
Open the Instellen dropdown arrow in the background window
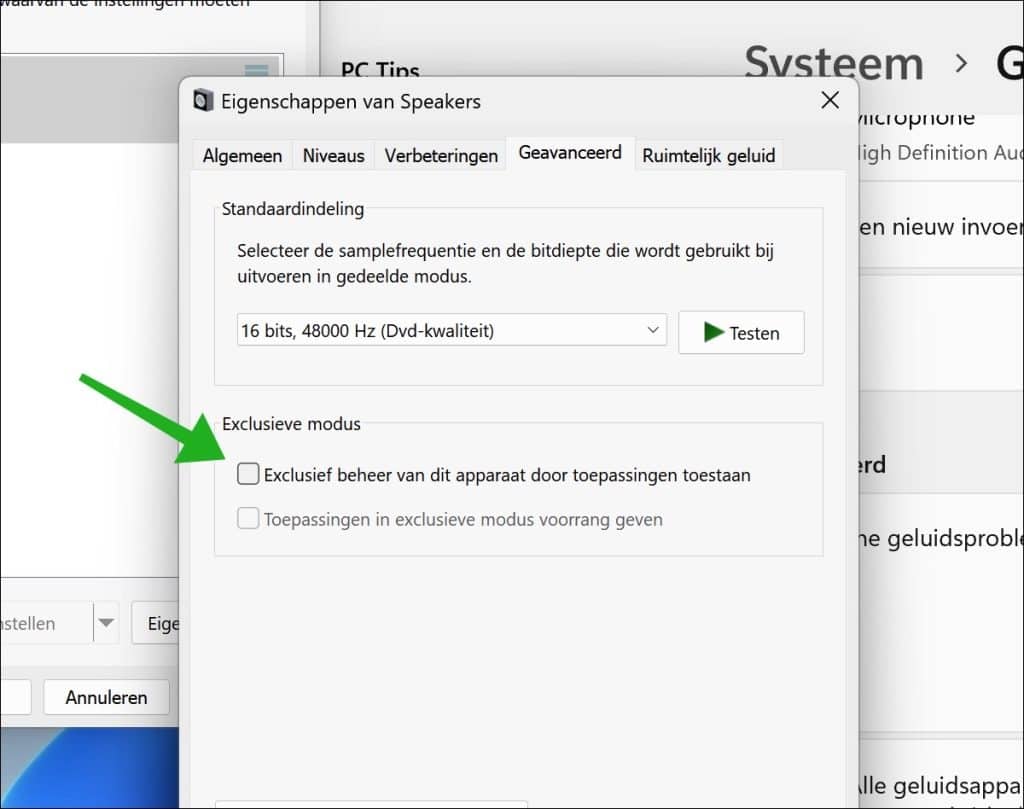[106, 623]
